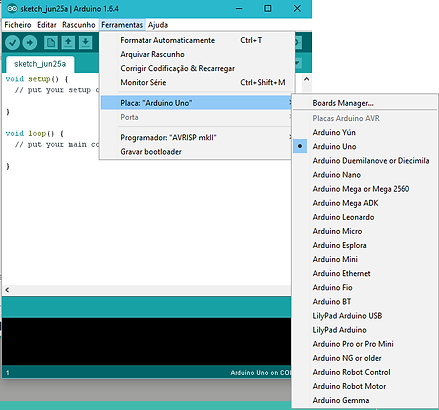Viewport: 439px width, 410px height.
Task: Select board Arduino Robot Motor
Action: 365,386
